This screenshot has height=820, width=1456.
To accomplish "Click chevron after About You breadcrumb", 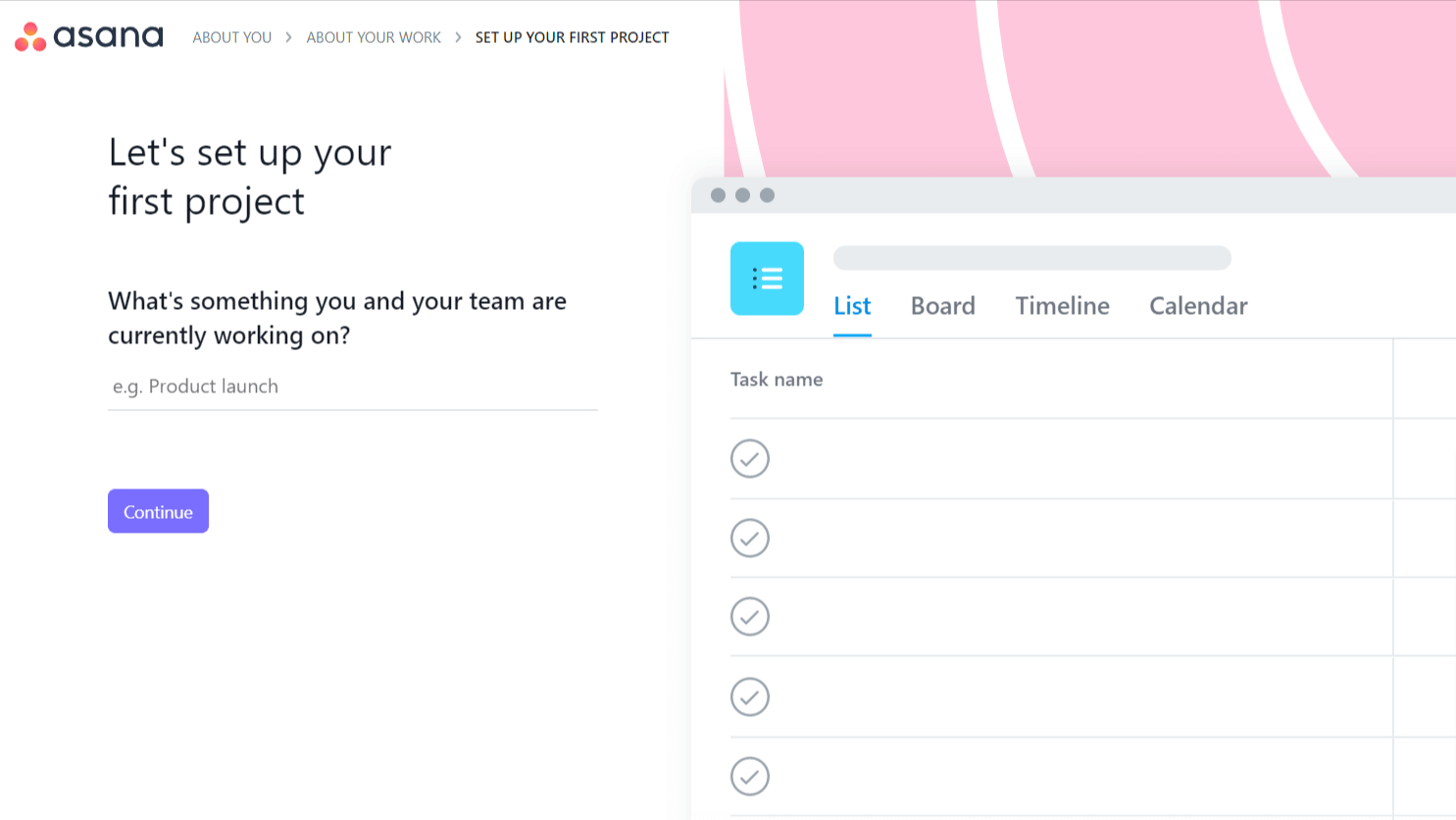I will pyautogui.click(x=288, y=37).
